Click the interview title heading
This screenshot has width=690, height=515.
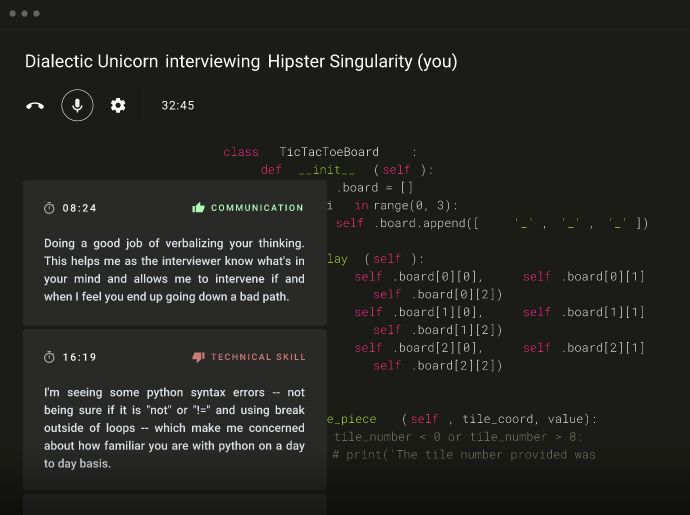click(241, 62)
